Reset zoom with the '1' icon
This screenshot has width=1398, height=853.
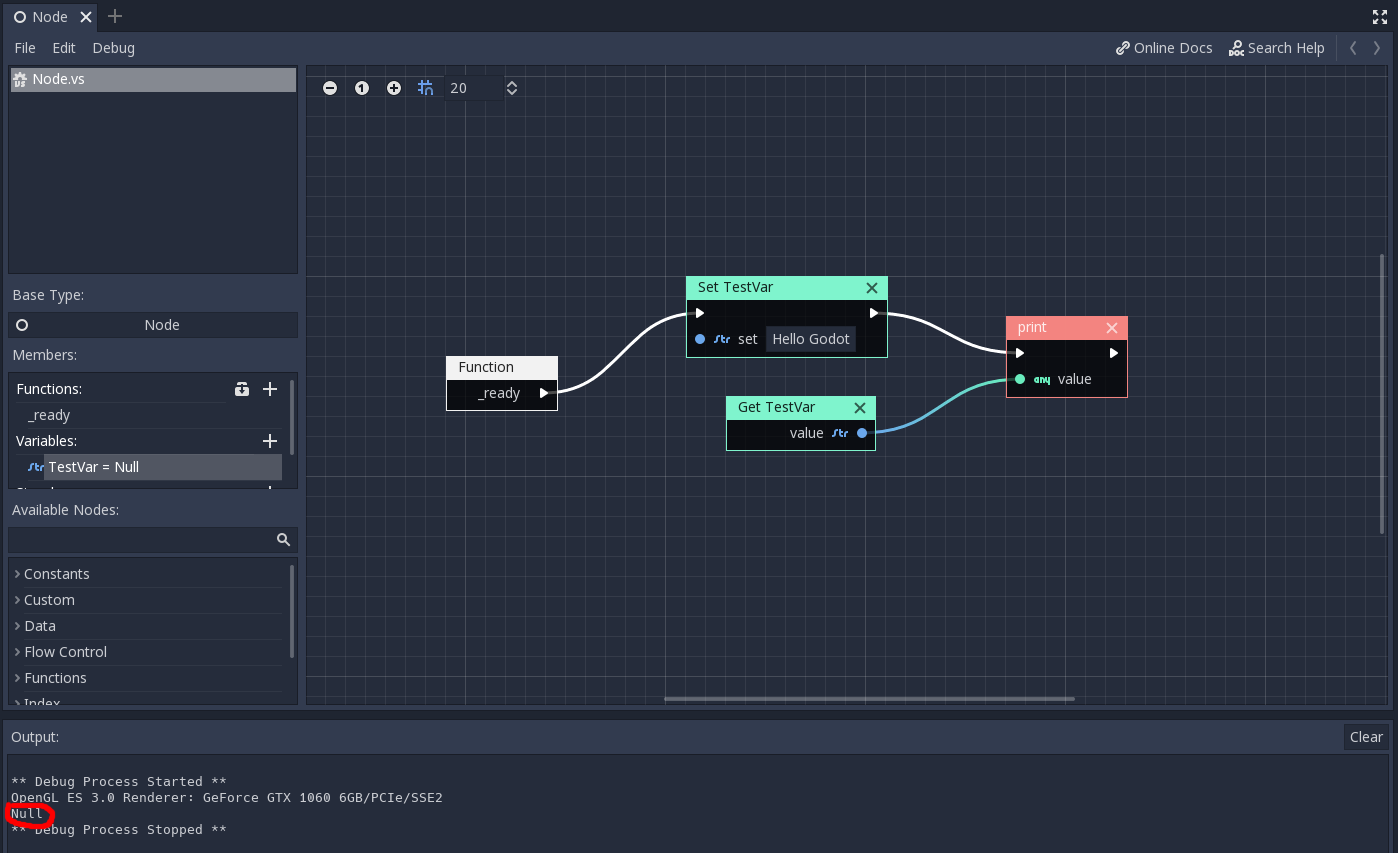[x=361, y=88]
